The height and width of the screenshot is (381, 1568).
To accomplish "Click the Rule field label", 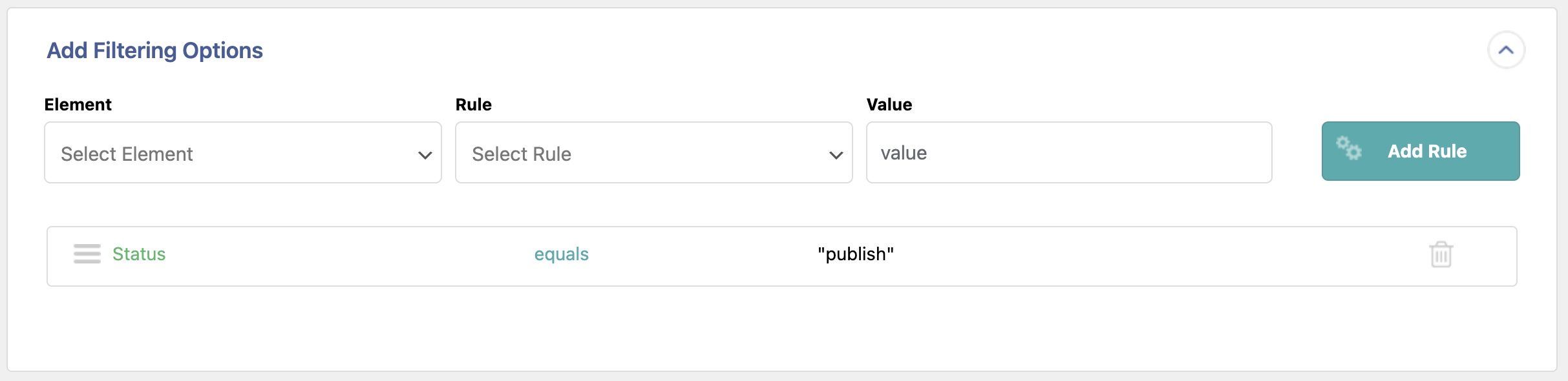I will (473, 105).
